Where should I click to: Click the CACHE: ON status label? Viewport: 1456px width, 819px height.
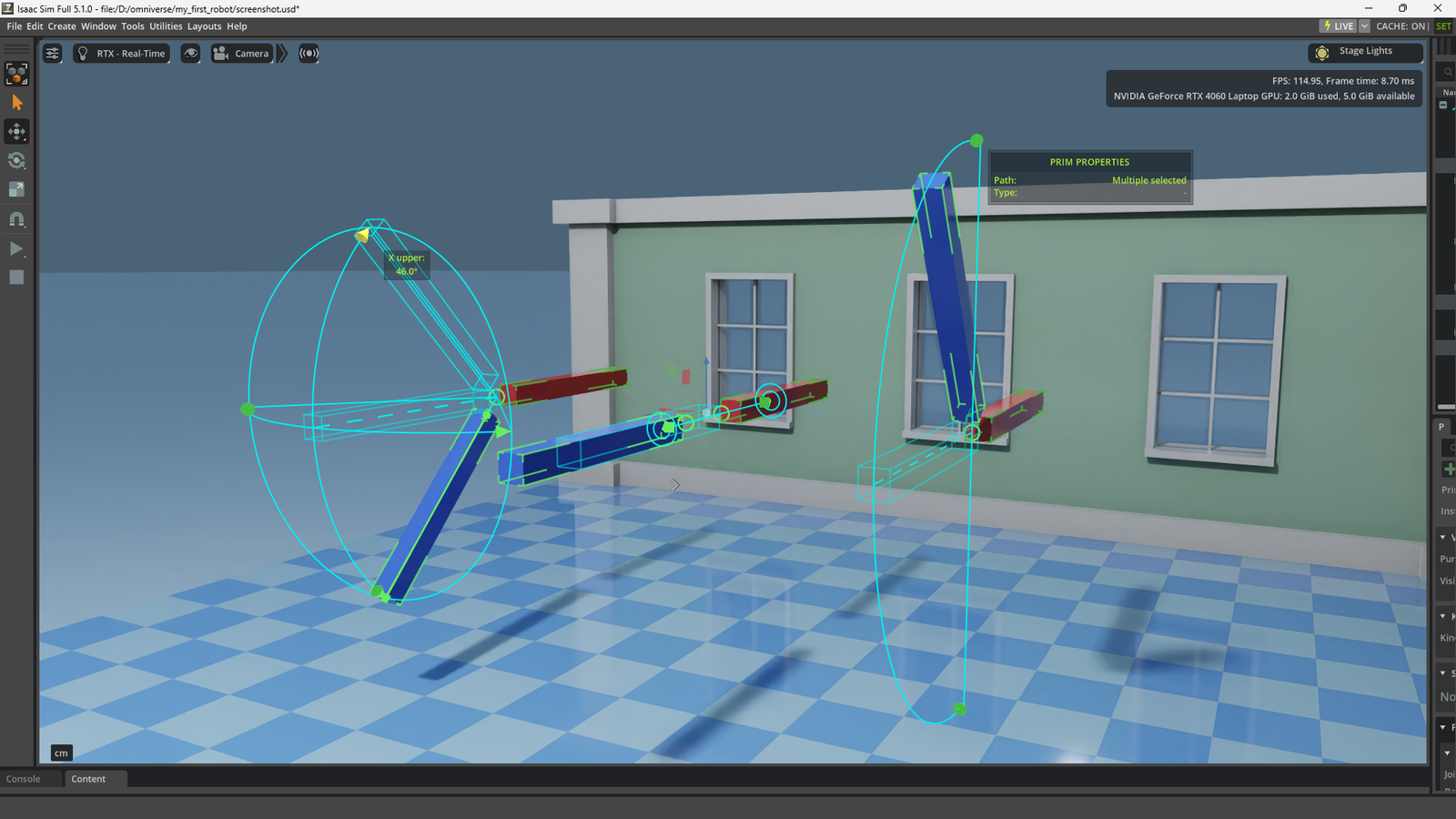1400,26
